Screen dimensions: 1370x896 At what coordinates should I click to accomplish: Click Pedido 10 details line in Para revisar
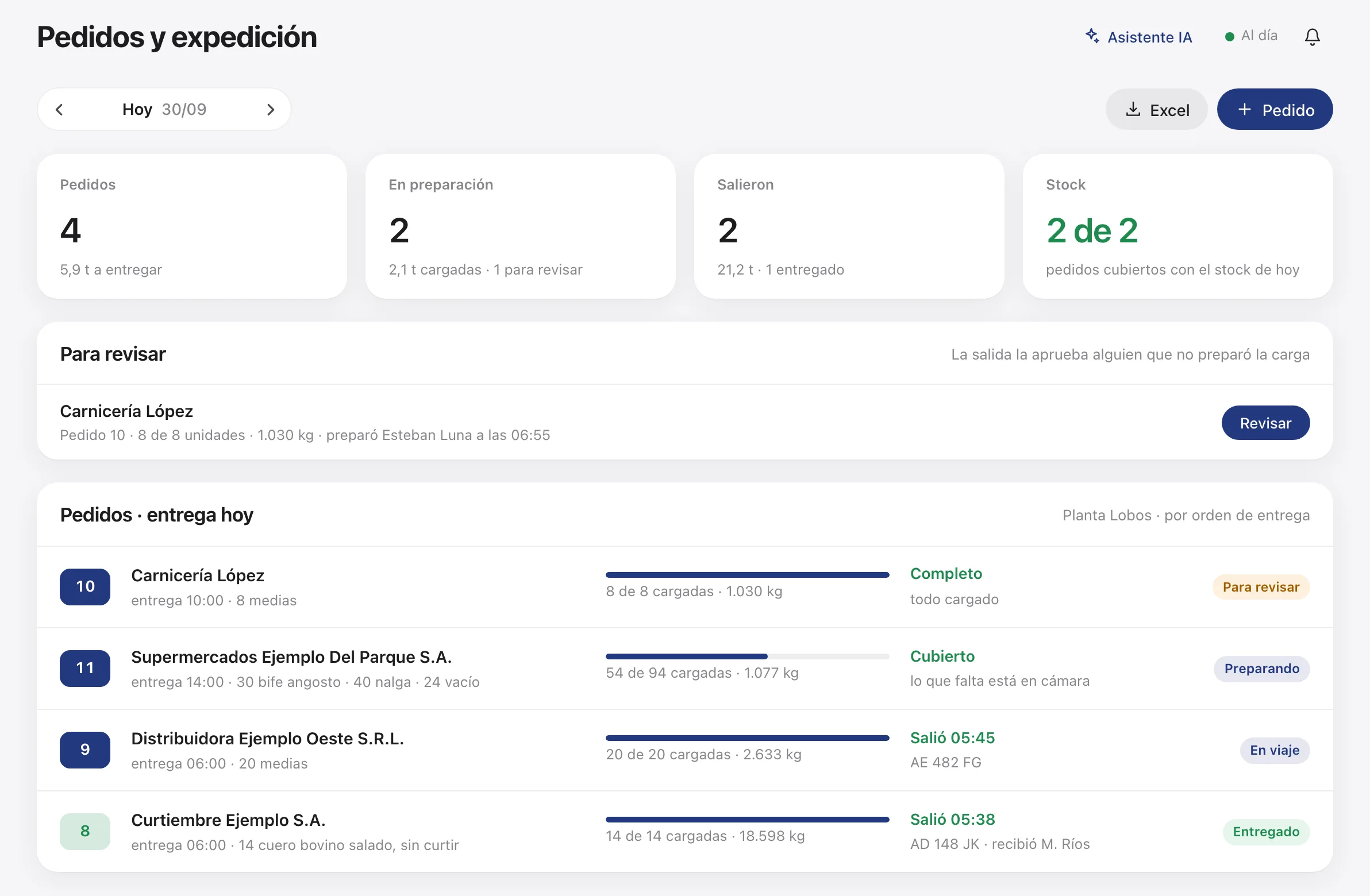point(305,435)
